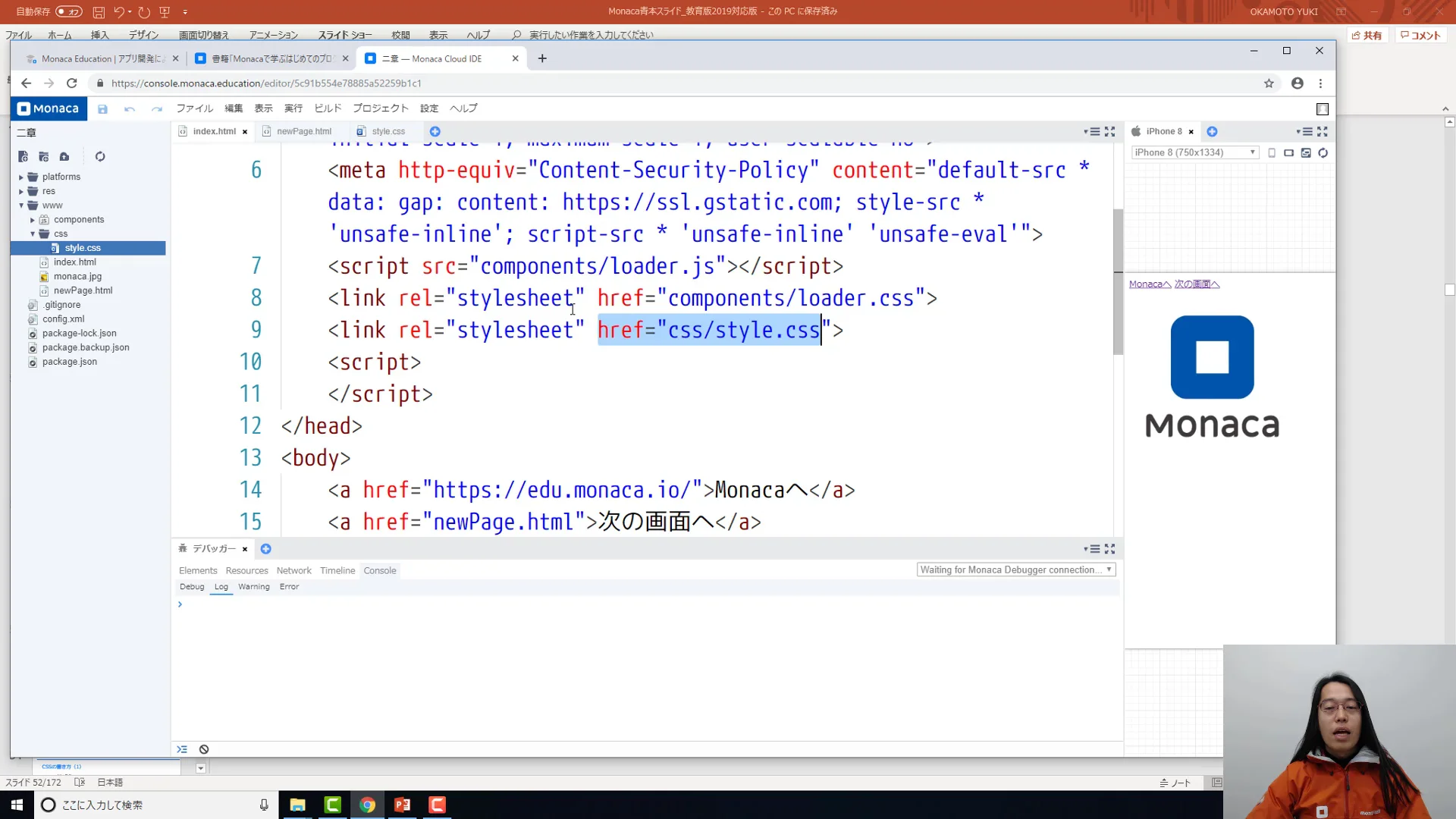Viewport: 1456px width, 819px height.
Task: Open PowerPoint スライド ショー ribbon tab
Action: click(345, 35)
